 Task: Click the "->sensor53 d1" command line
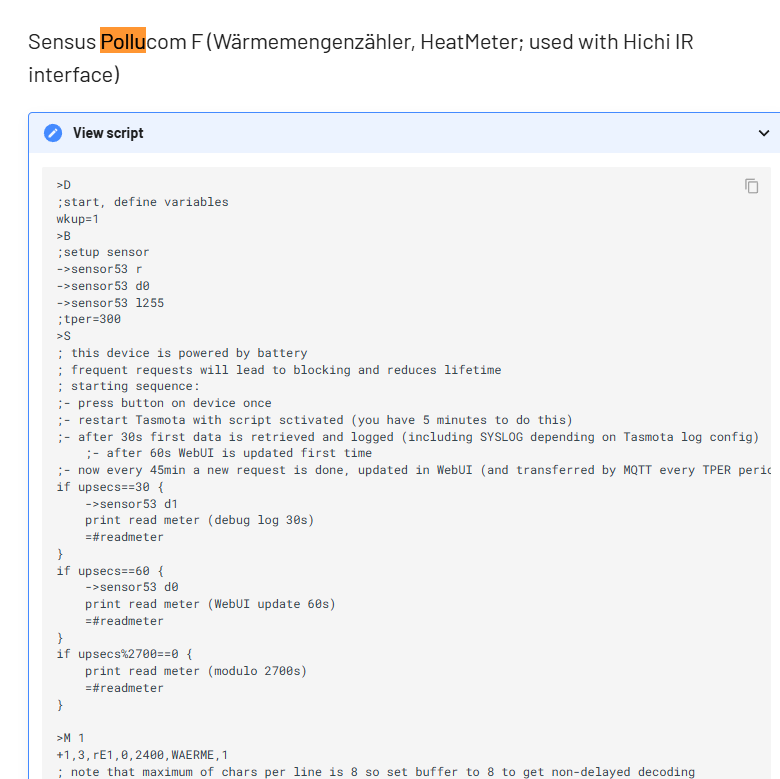(x=131, y=504)
